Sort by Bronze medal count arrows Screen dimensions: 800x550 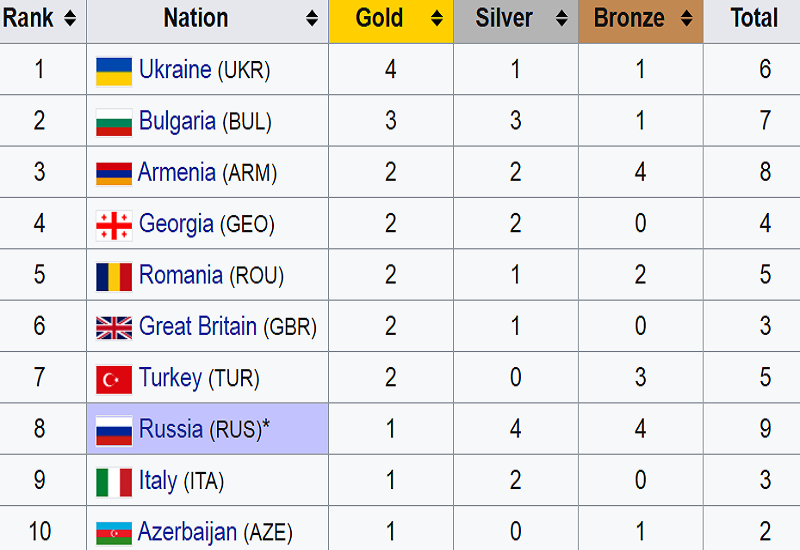[686, 19]
